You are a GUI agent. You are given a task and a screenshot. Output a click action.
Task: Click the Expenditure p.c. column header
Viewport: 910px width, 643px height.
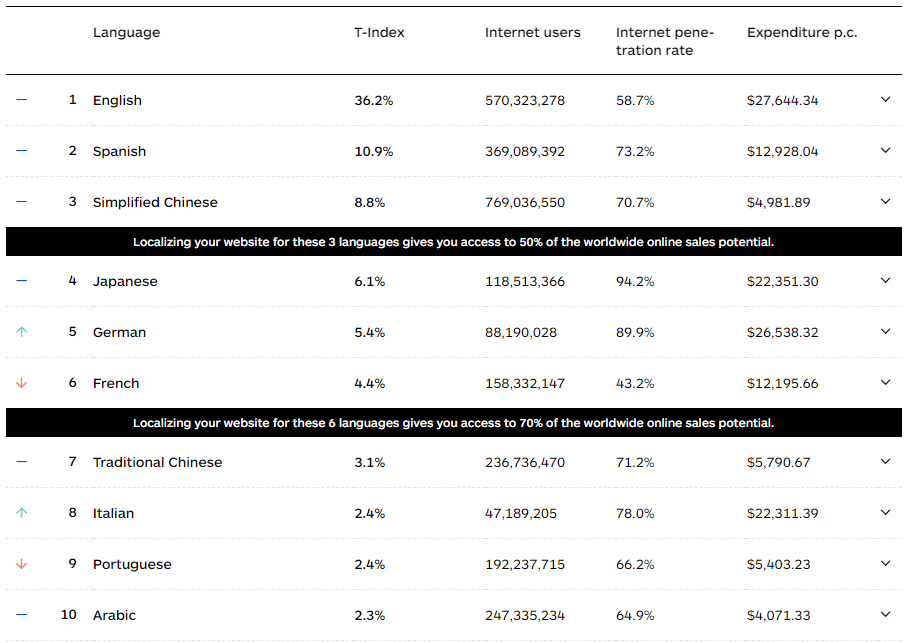click(x=802, y=33)
